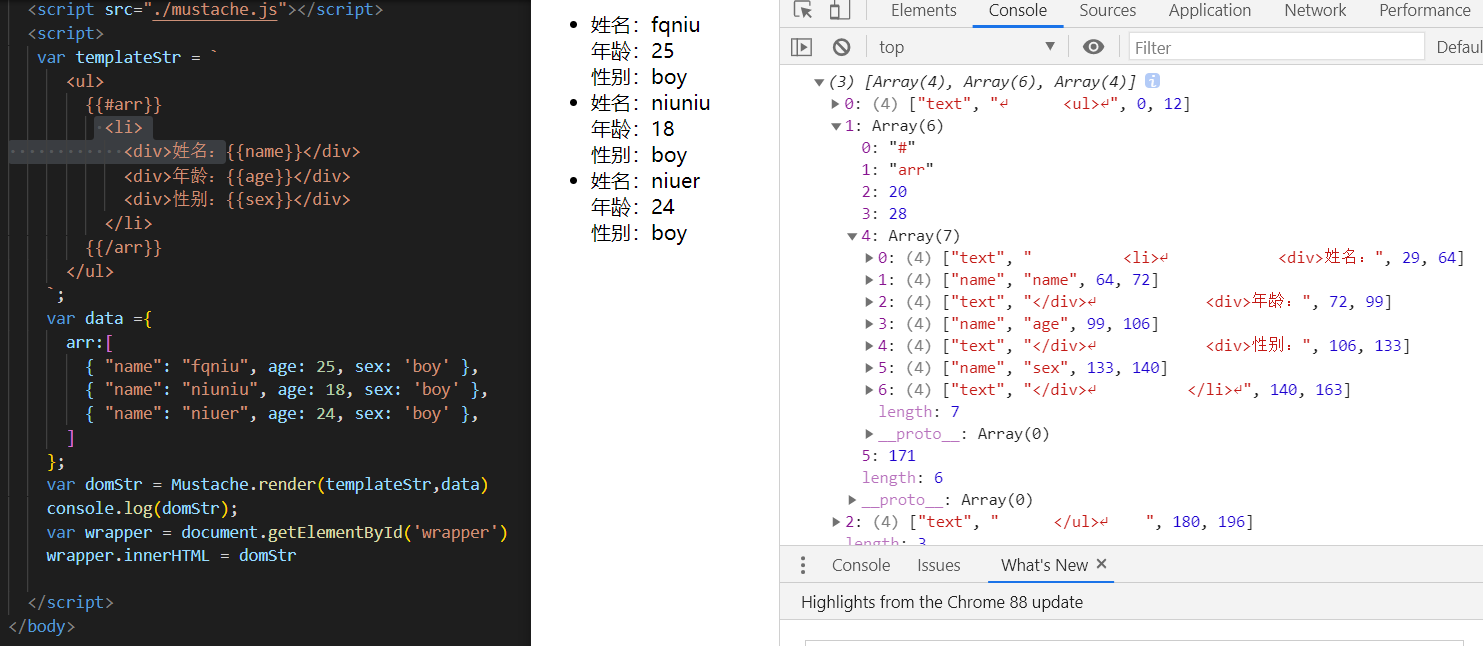Close the What's New drawer tab

(1102, 564)
